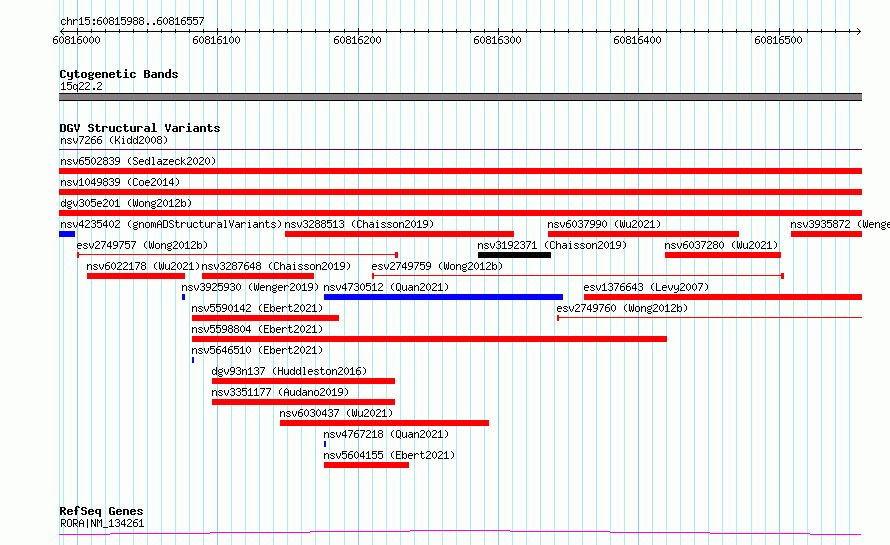The height and width of the screenshot is (545, 890).
Task: Click the nsv7266 (Kidd2008) variant label
Action: pyautogui.click(x=114, y=140)
